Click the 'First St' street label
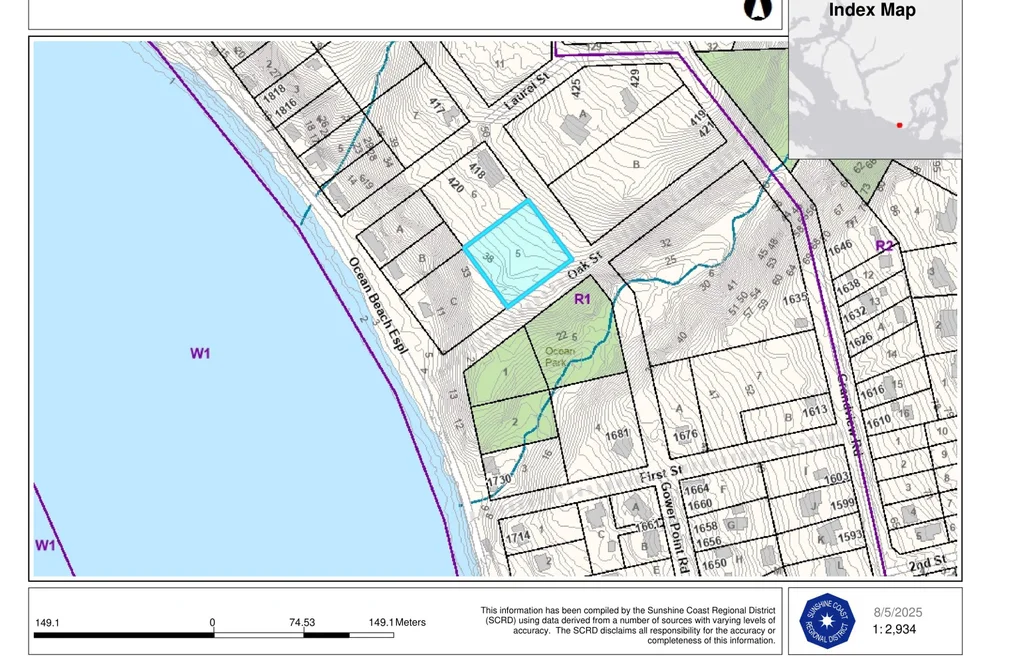This screenshot has height=669, width=1013. (x=661, y=474)
